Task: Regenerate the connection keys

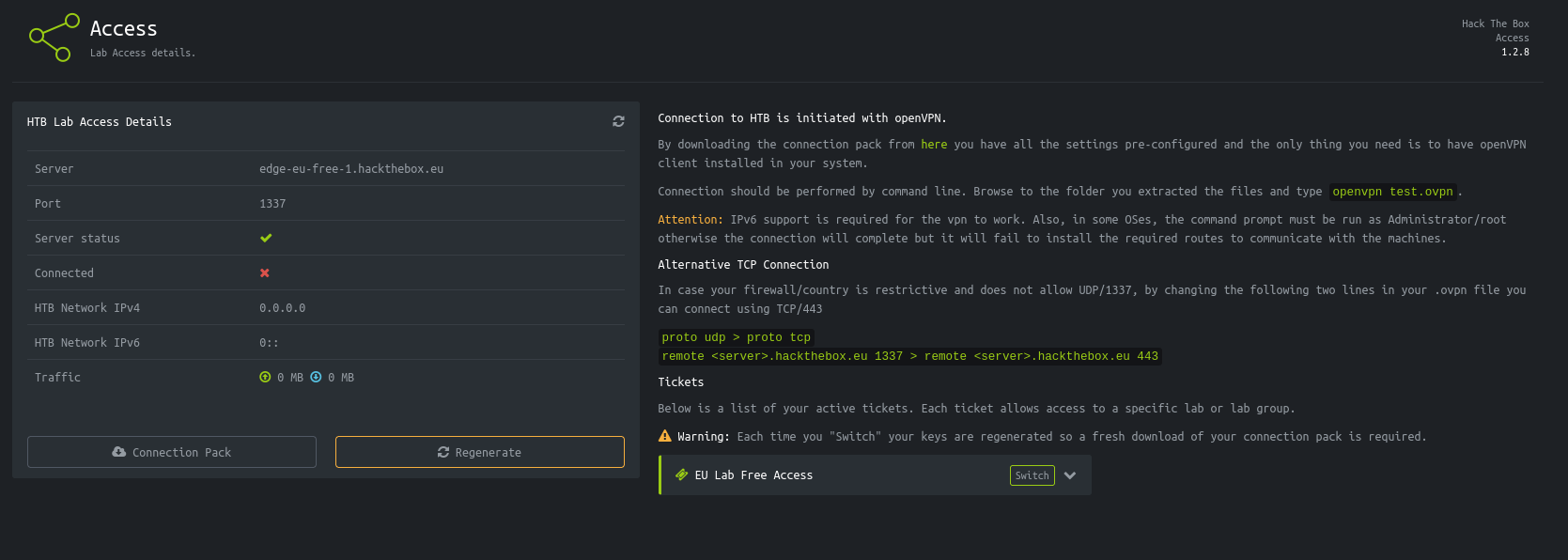Action: pos(480,452)
